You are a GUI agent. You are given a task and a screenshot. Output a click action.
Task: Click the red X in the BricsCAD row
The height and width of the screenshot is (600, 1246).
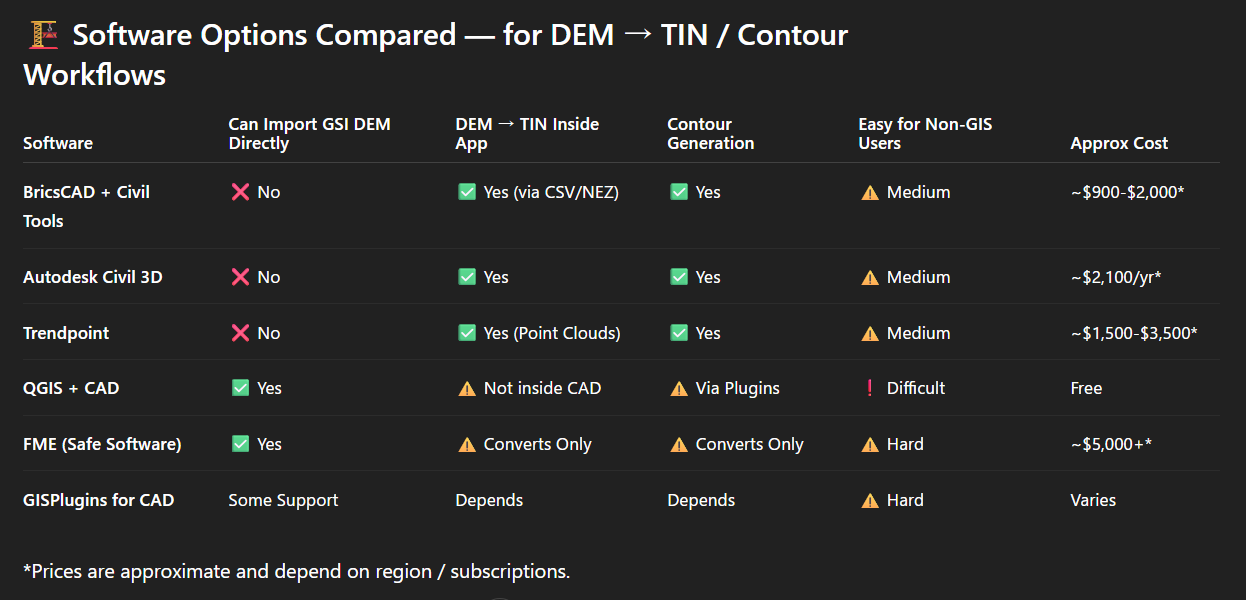pos(240,192)
